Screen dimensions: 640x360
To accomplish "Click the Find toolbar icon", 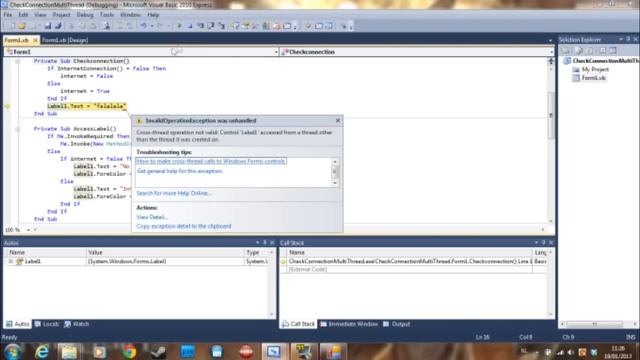I will click(107, 26).
